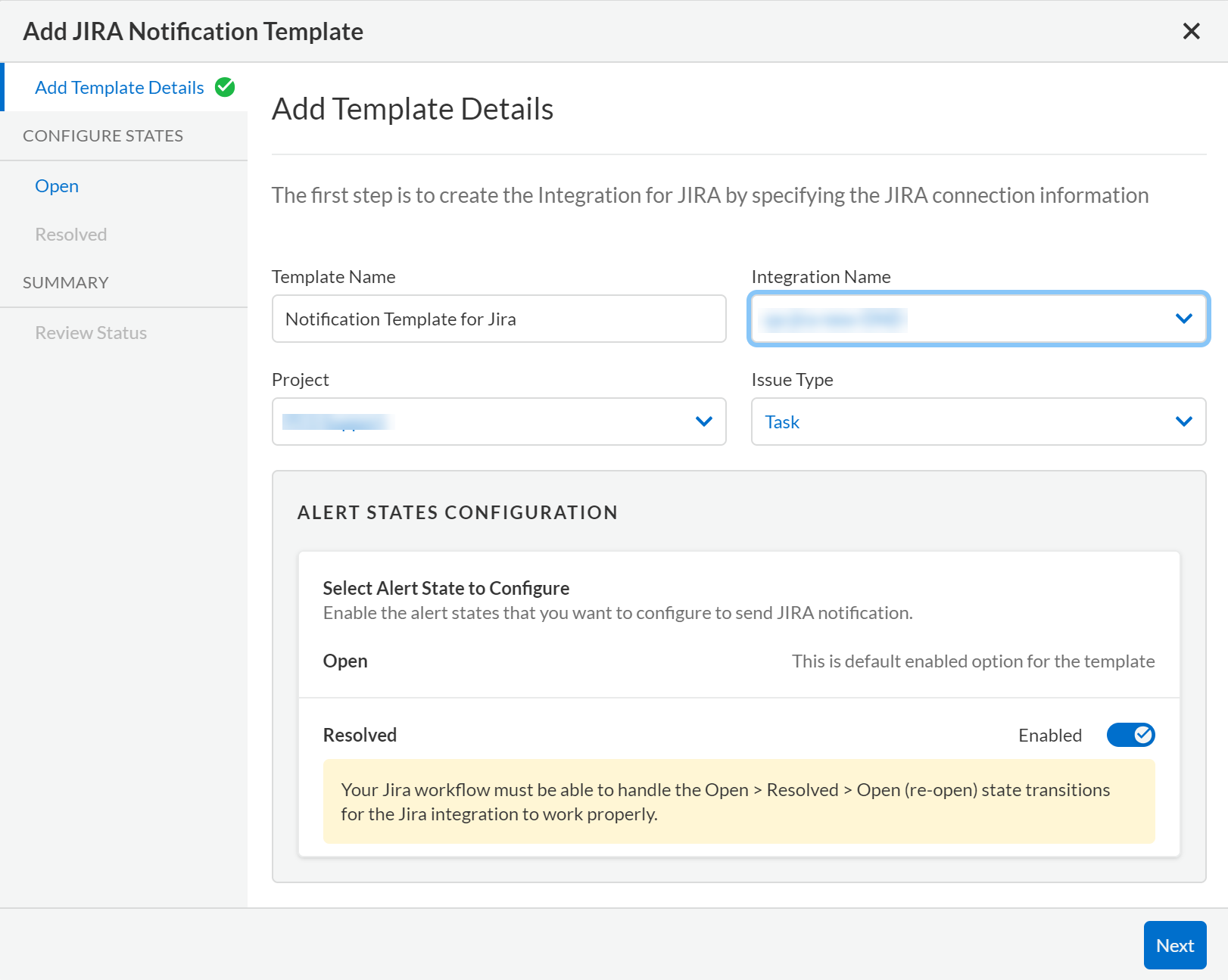Click the yellow Jira workflow warning message

(x=739, y=801)
